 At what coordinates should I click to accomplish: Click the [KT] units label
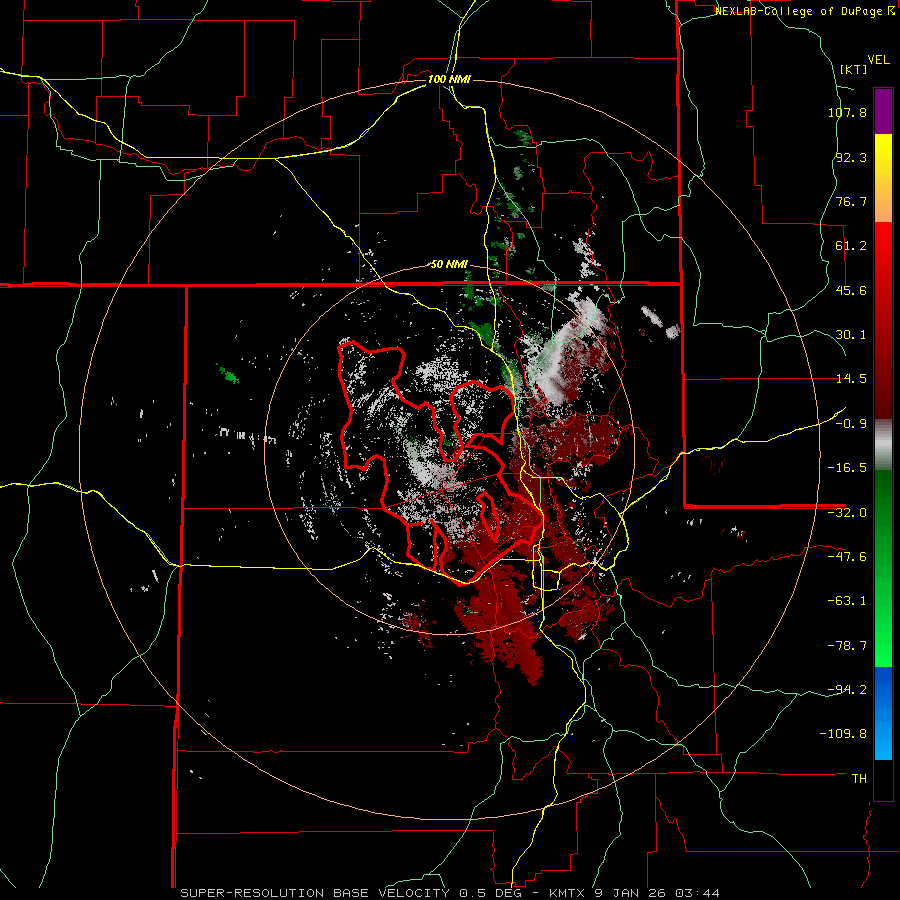[x=854, y=69]
